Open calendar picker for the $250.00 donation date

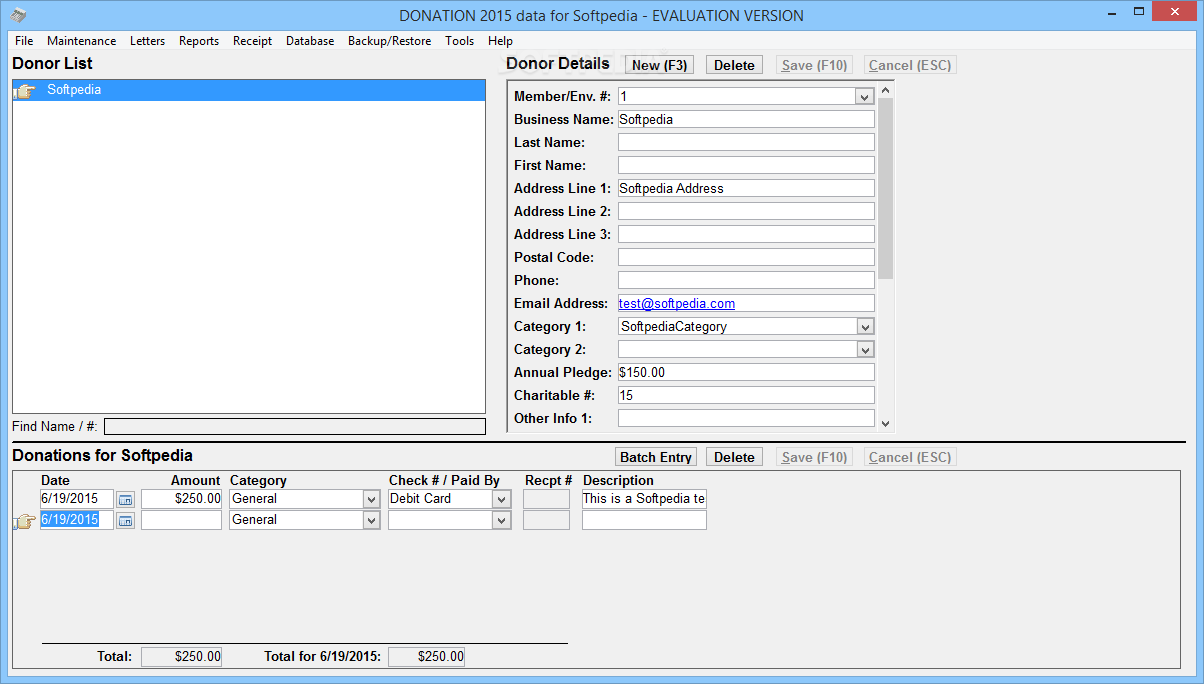[125, 499]
